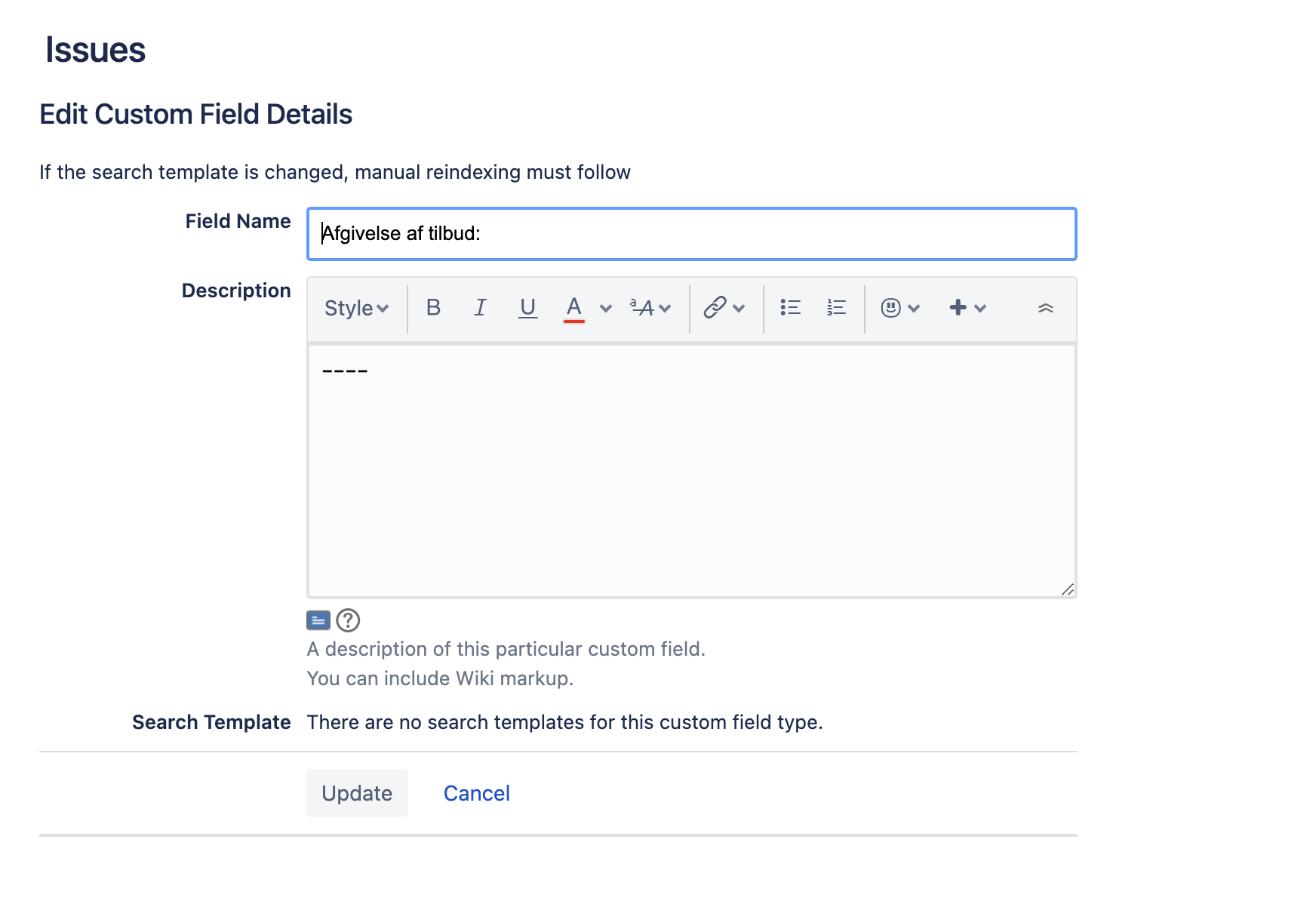Focus the Field Name input box
Image resolution: width=1316 pixels, height=898 pixels.
[692, 234]
